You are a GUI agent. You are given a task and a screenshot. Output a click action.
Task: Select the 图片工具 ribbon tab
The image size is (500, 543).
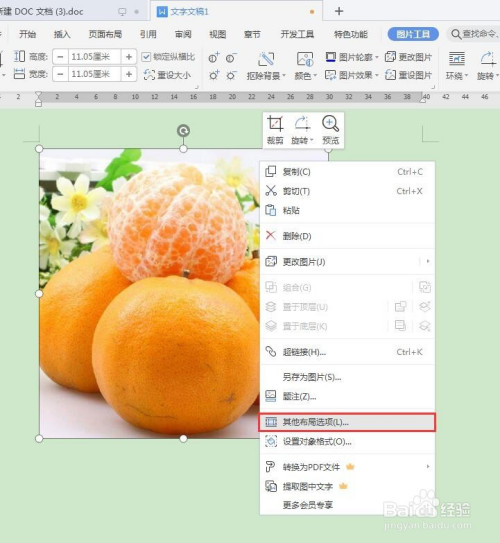click(x=413, y=34)
